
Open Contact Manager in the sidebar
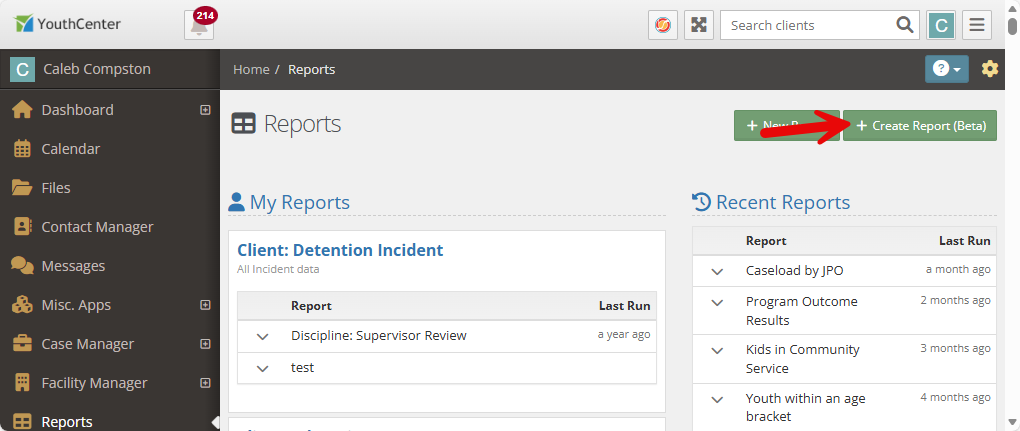click(x=97, y=227)
